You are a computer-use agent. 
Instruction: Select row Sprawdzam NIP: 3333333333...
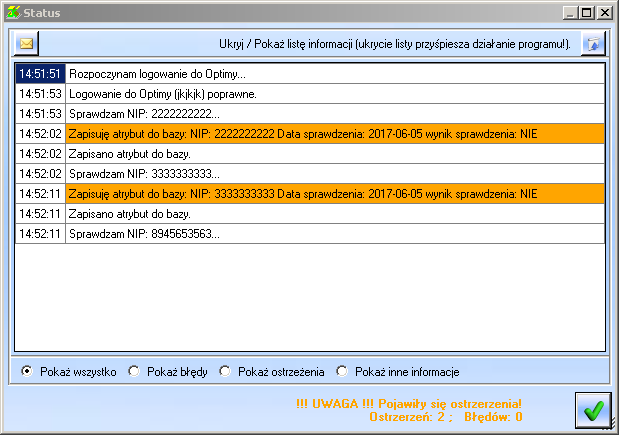(335, 174)
